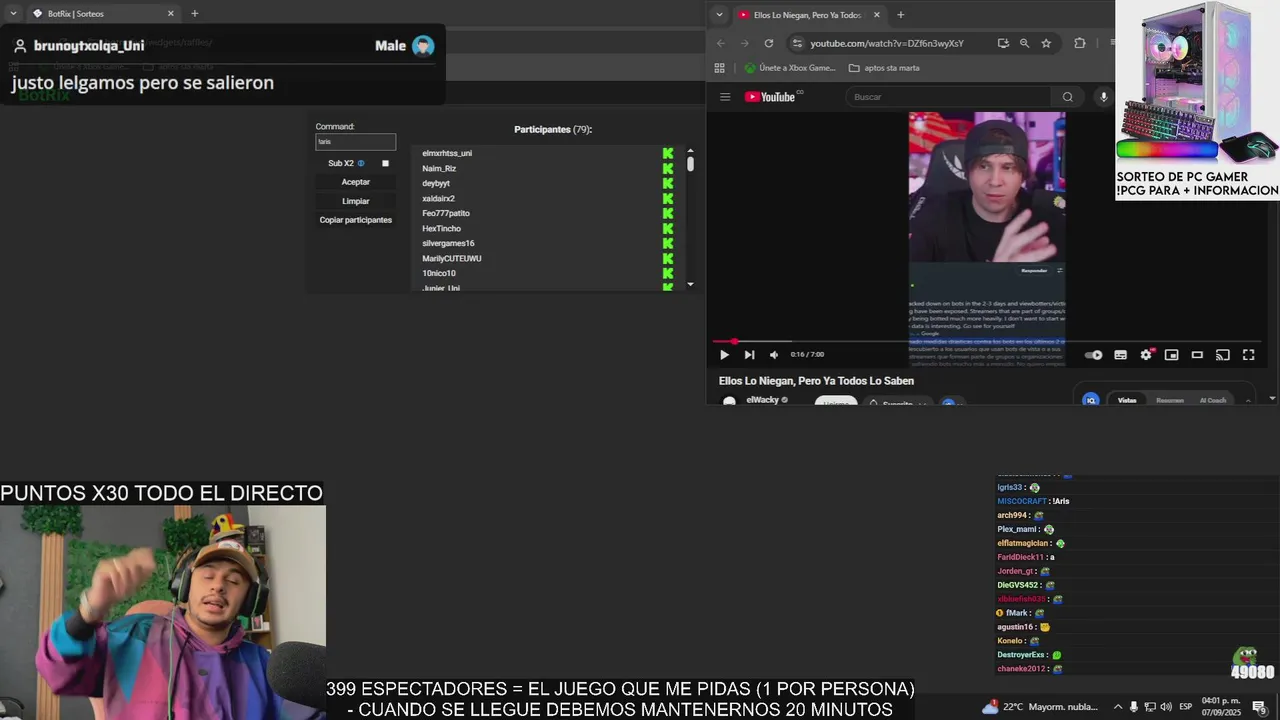Screen dimensions: 1280x720
Task: Open tab search dropdown in YouTube window
Action: click(x=718, y=15)
